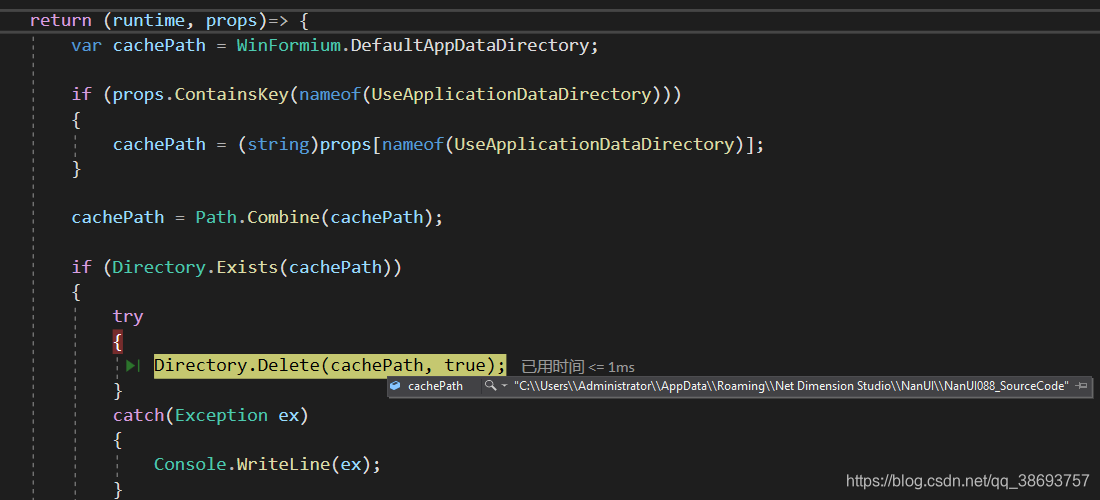The image size is (1100, 500).
Task: Pin the cachePath datatip to source
Action: click(1082, 386)
